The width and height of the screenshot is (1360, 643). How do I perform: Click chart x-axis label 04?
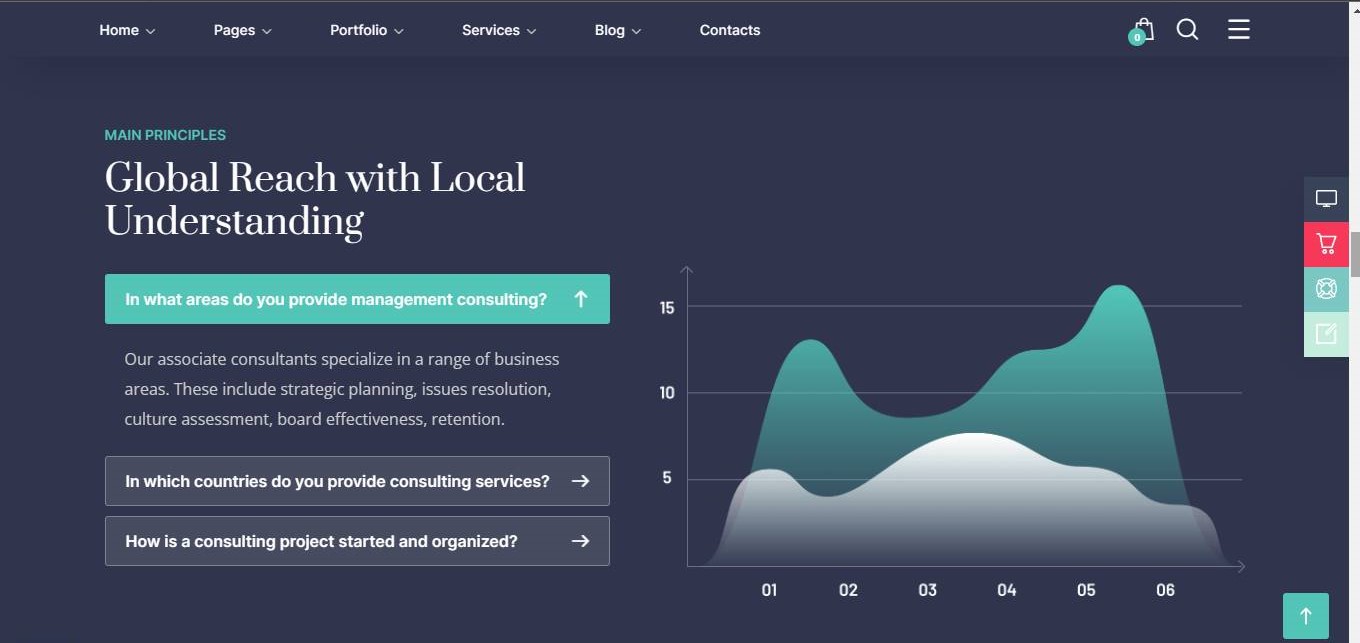[x=1007, y=590]
